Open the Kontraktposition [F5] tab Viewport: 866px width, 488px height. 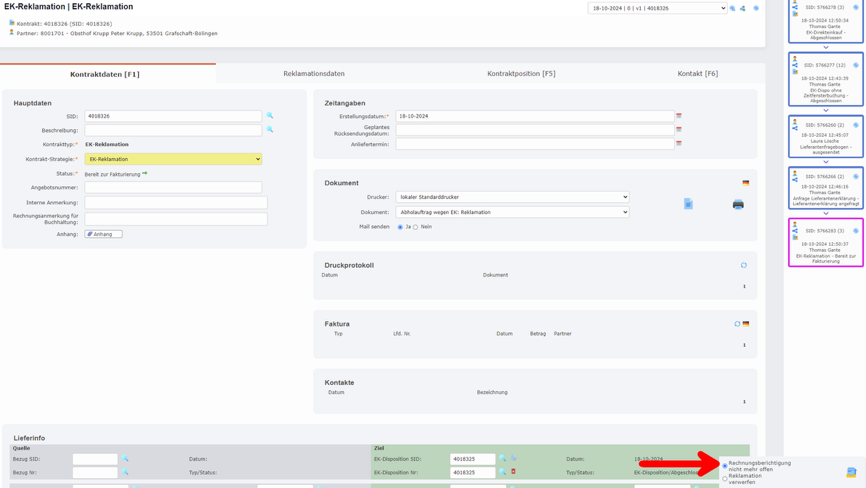[x=521, y=74]
